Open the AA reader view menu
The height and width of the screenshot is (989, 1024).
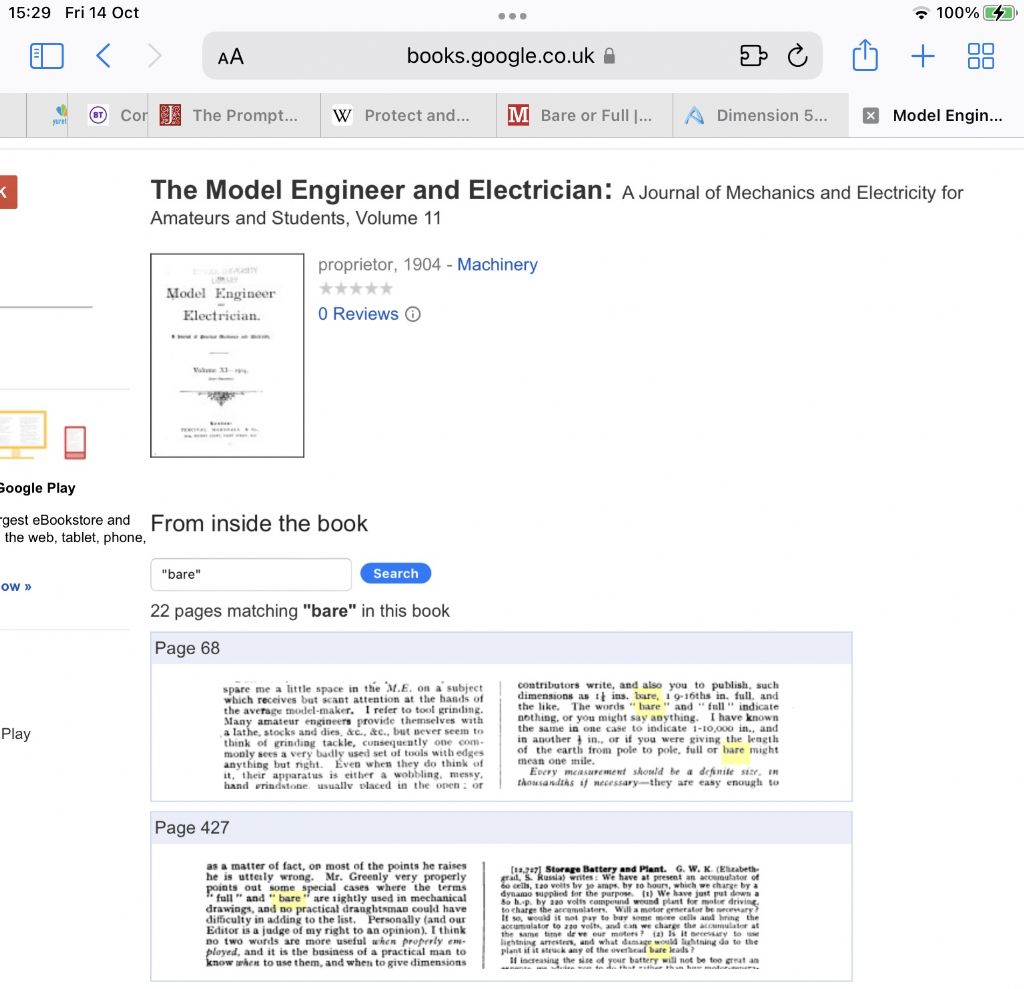point(231,57)
